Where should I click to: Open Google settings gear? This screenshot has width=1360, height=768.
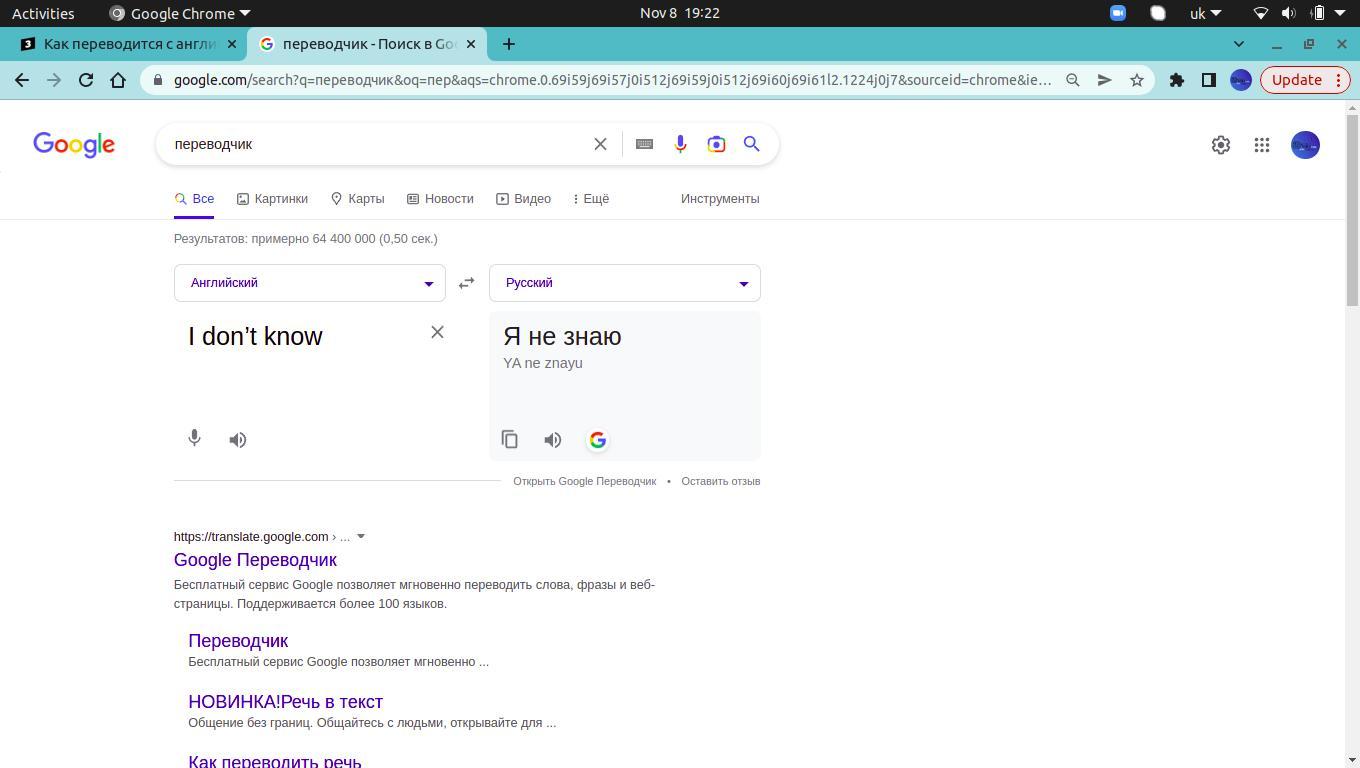[x=1221, y=145]
